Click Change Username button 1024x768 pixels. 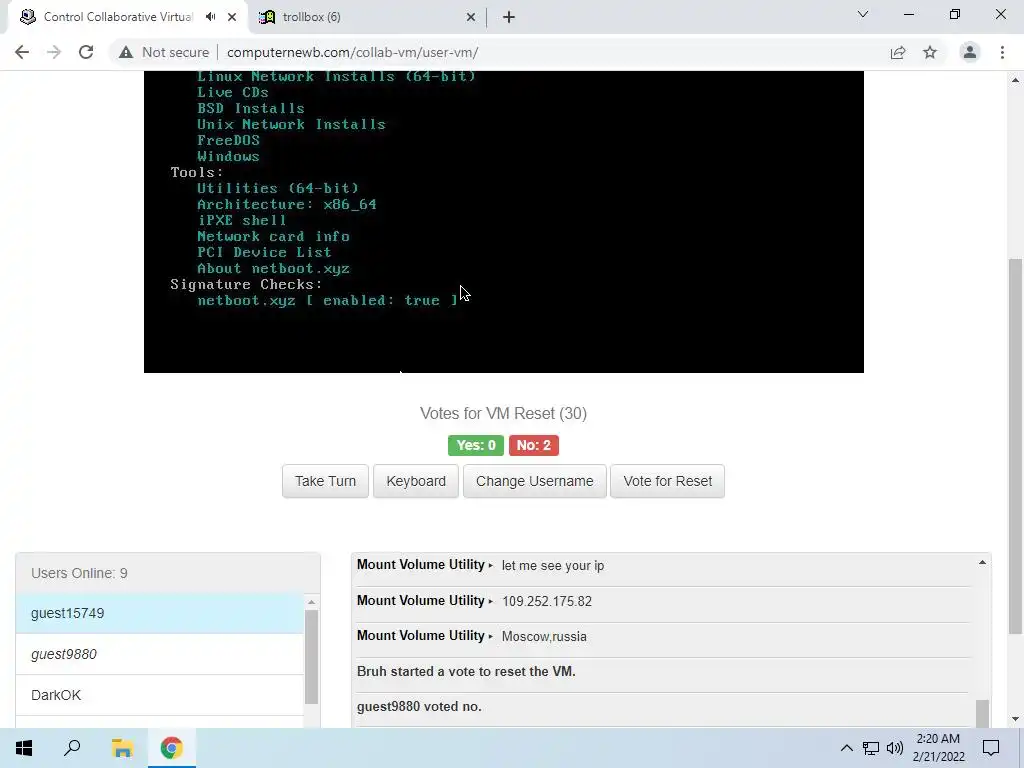click(x=535, y=481)
